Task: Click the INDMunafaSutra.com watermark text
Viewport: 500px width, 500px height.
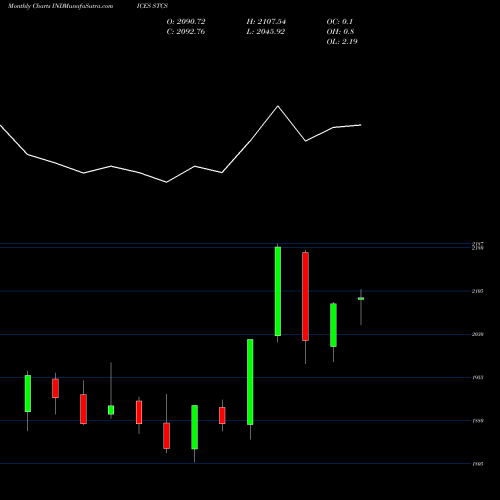Action: point(83,6)
